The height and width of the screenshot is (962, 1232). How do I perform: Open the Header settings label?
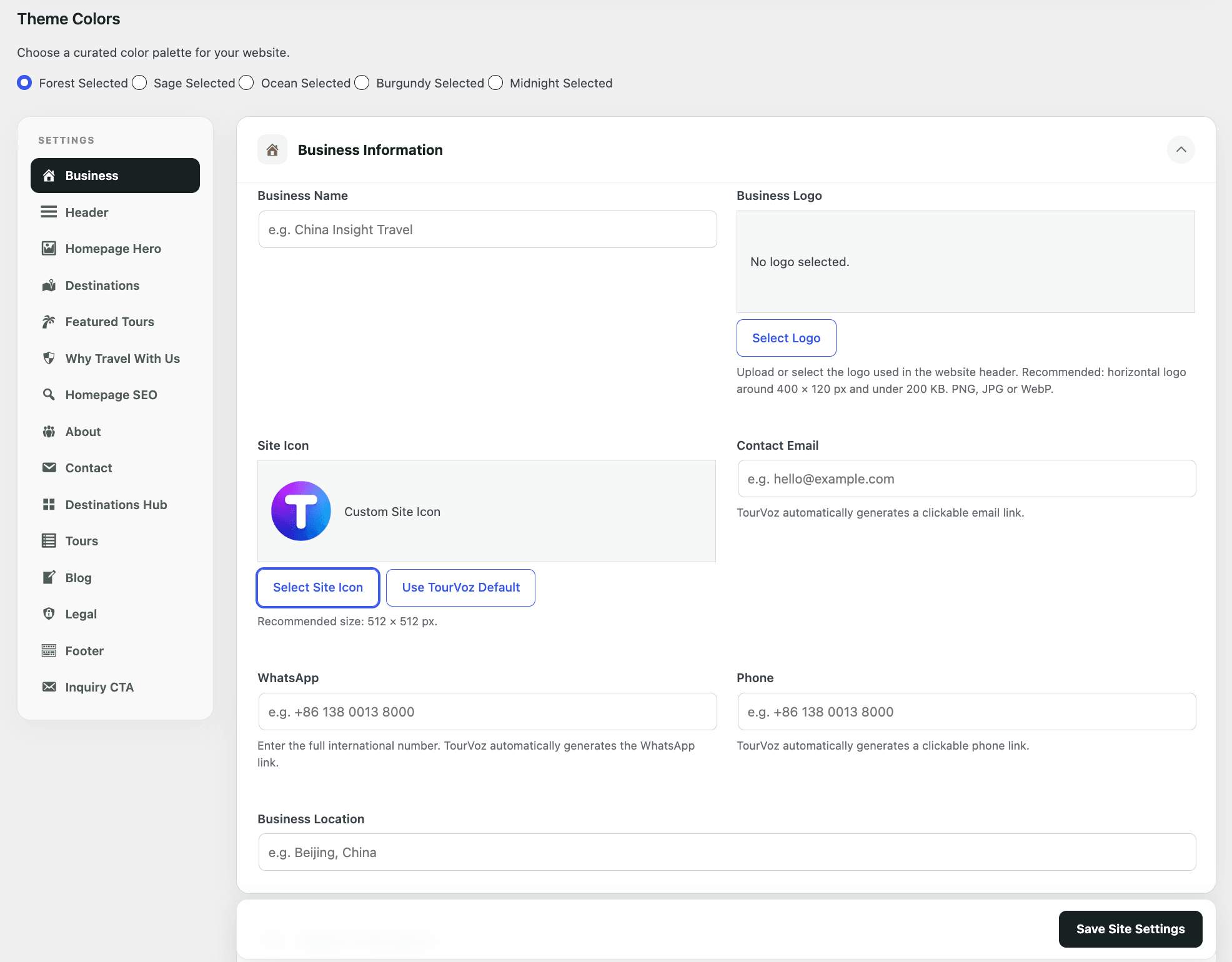pyautogui.click(x=87, y=212)
